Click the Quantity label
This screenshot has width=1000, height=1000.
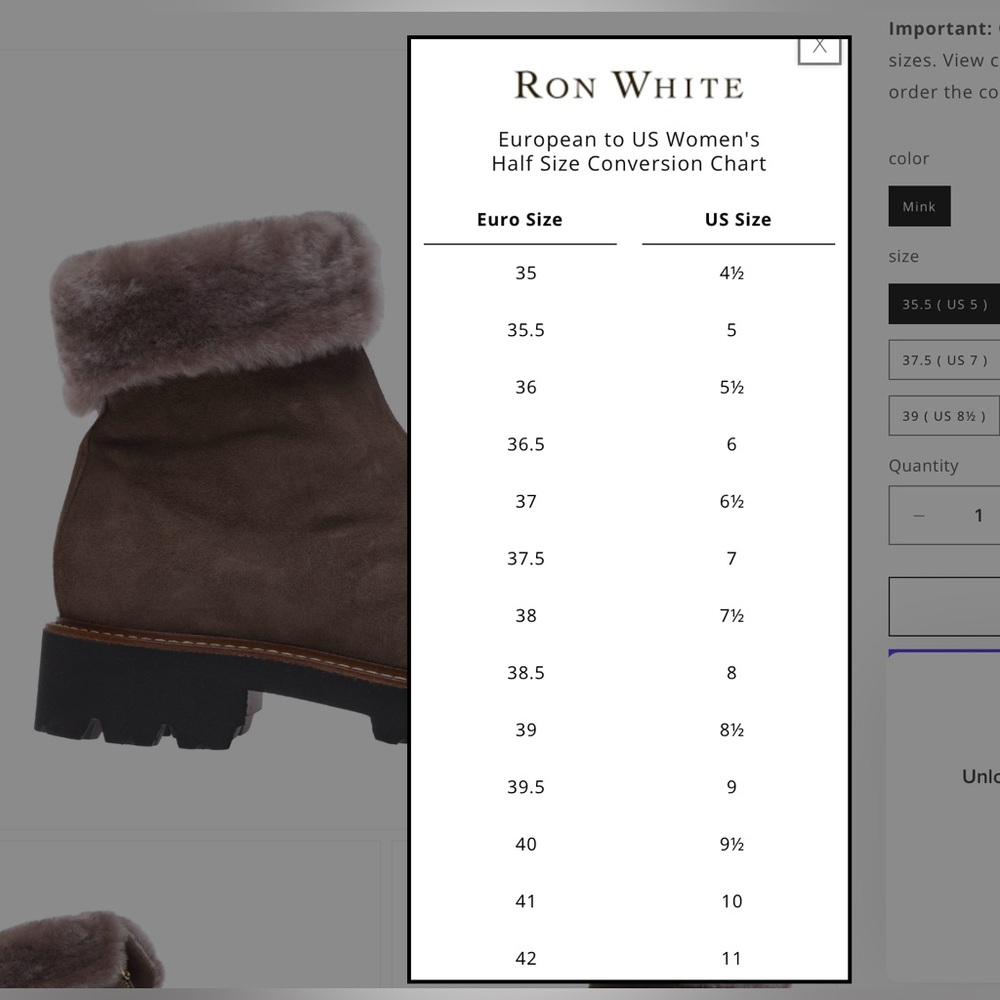click(x=923, y=466)
